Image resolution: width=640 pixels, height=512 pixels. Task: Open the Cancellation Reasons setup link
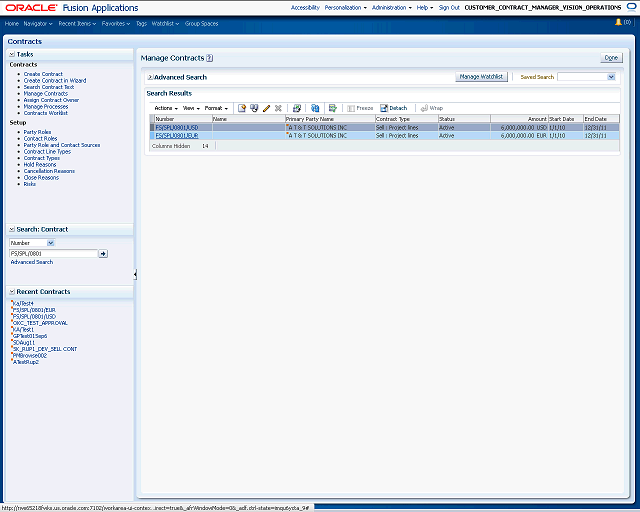coord(49,171)
